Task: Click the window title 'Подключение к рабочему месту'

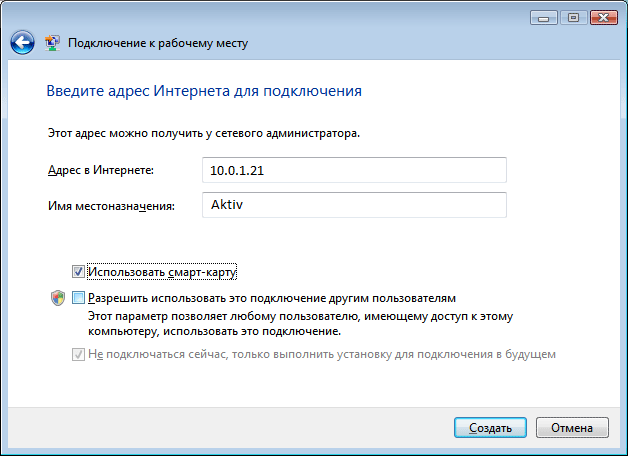Action: coord(158,43)
